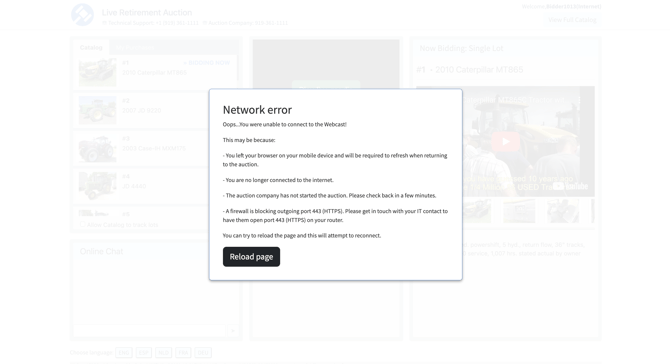Switch language to ESP
Image resolution: width=670 pixels, height=364 pixels.
pyautogui.click(x=144, y=352)
